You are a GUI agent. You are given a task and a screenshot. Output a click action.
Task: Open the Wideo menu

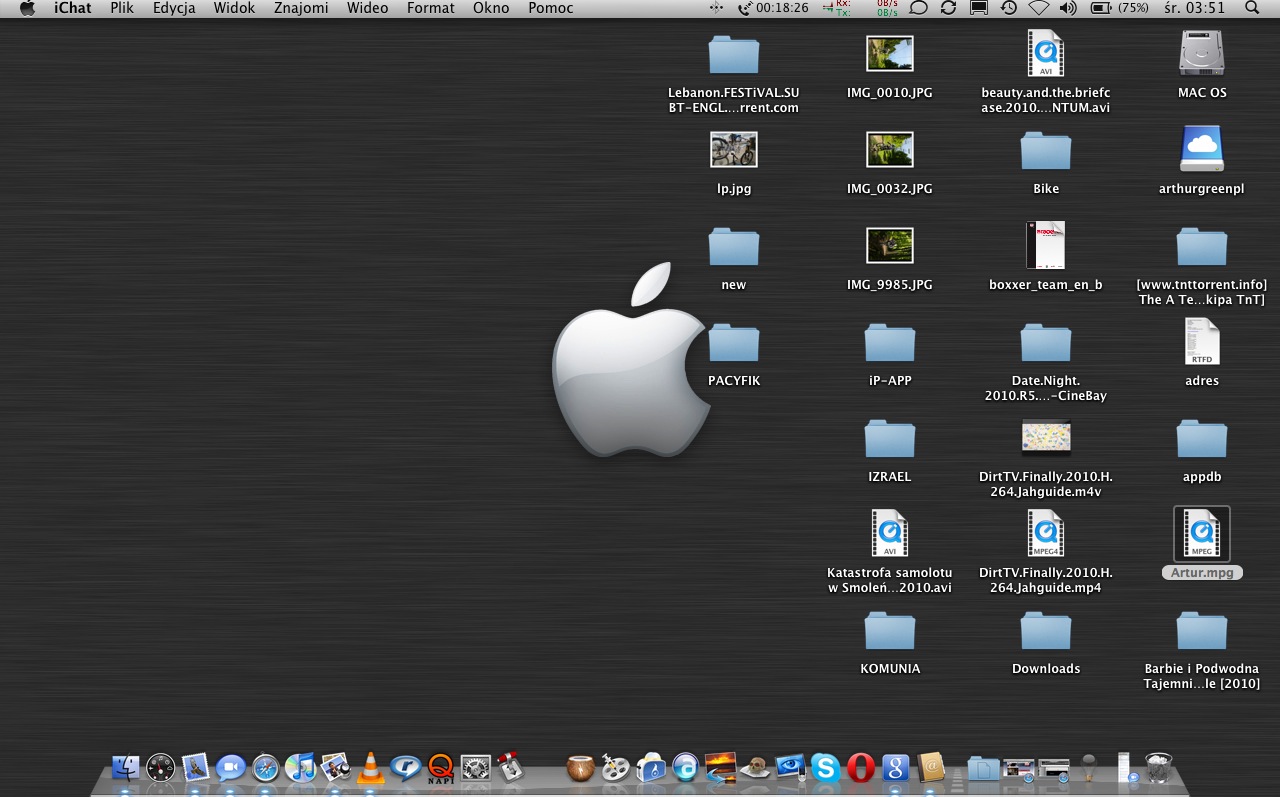tap(367, 8)
